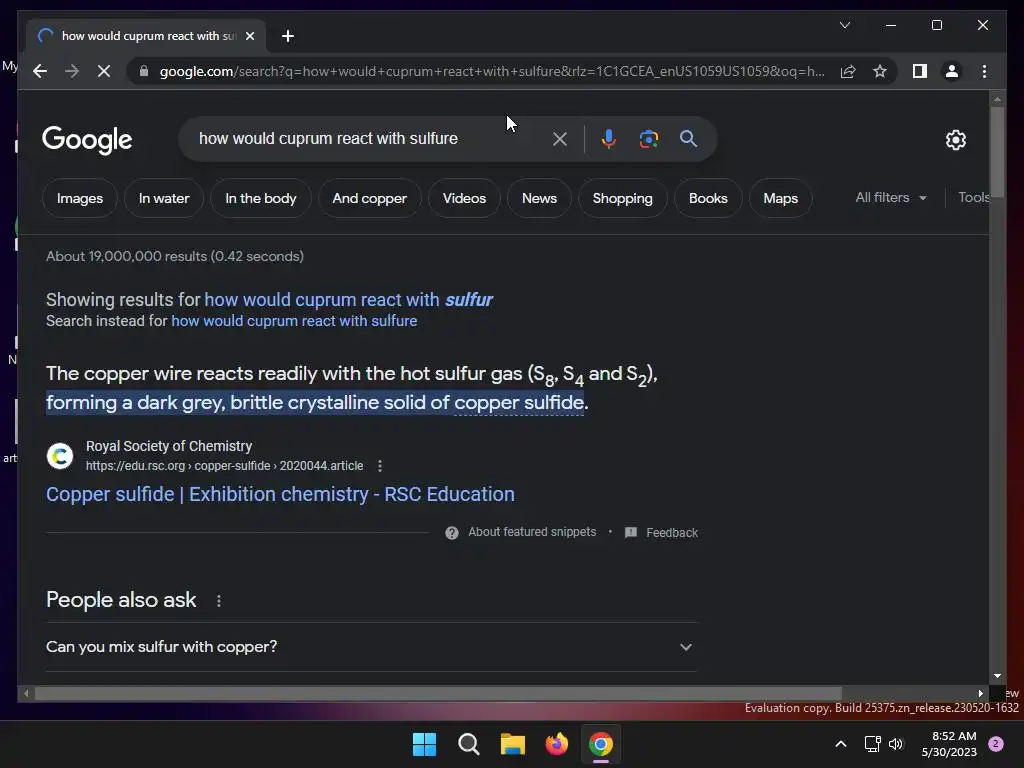Show hidden system tray icons
1024x768 pixels.
(841, 744)
